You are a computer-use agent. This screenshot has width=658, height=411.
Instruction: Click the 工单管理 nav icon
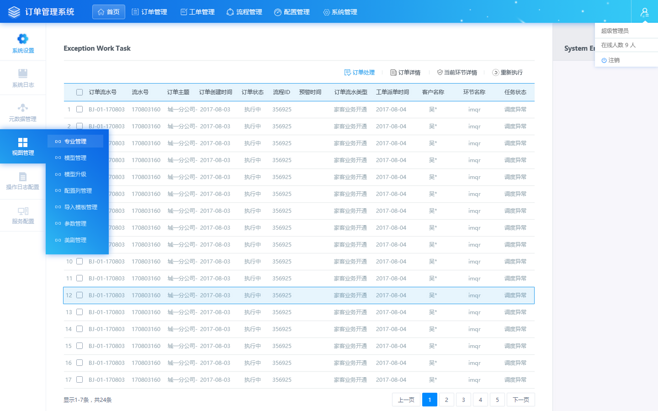pyautogui.click(x=183, y=12)
